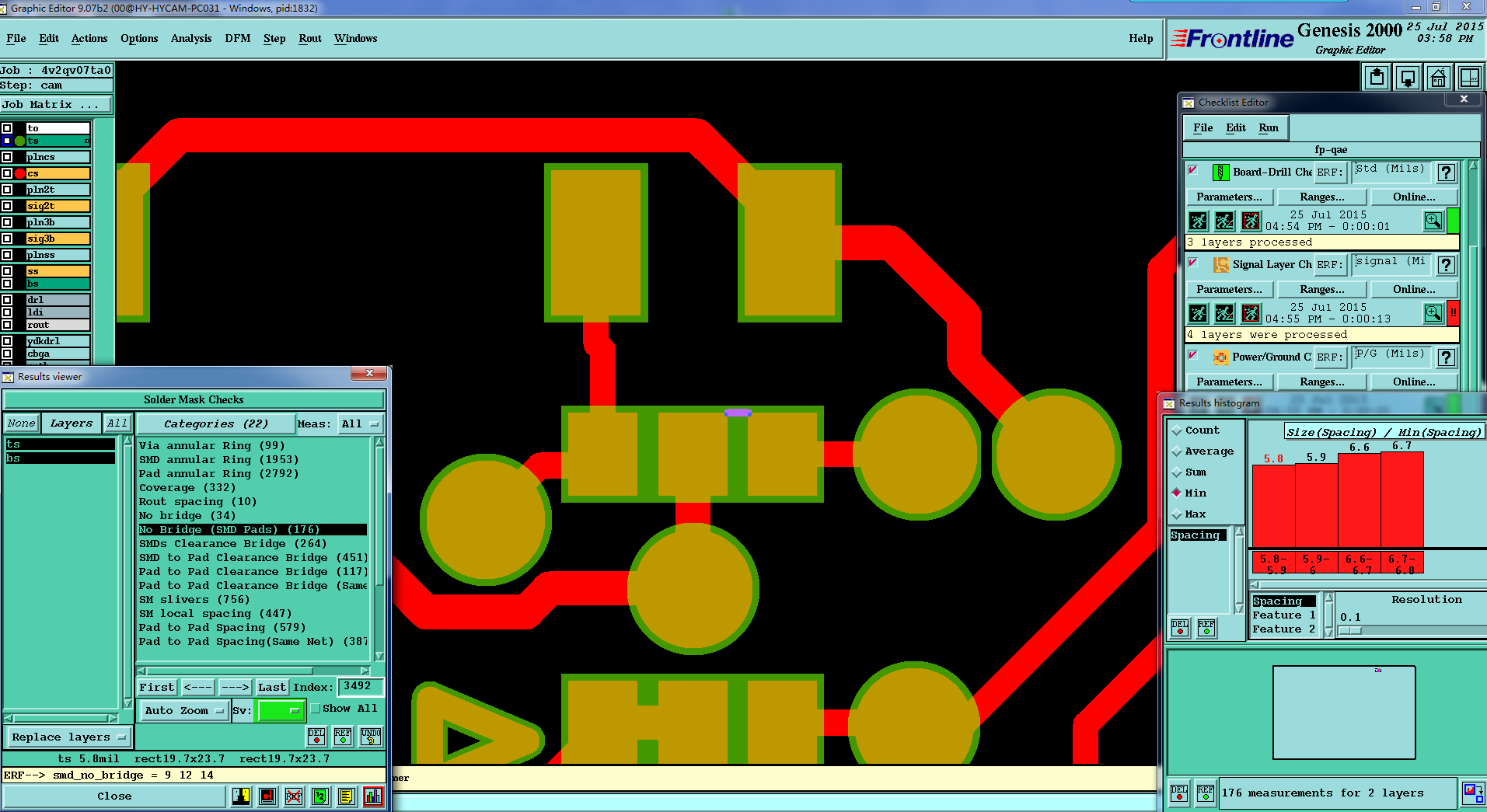Click ERF field P/G (Mils)
1487x812 pixels.
coord(1391,357)
